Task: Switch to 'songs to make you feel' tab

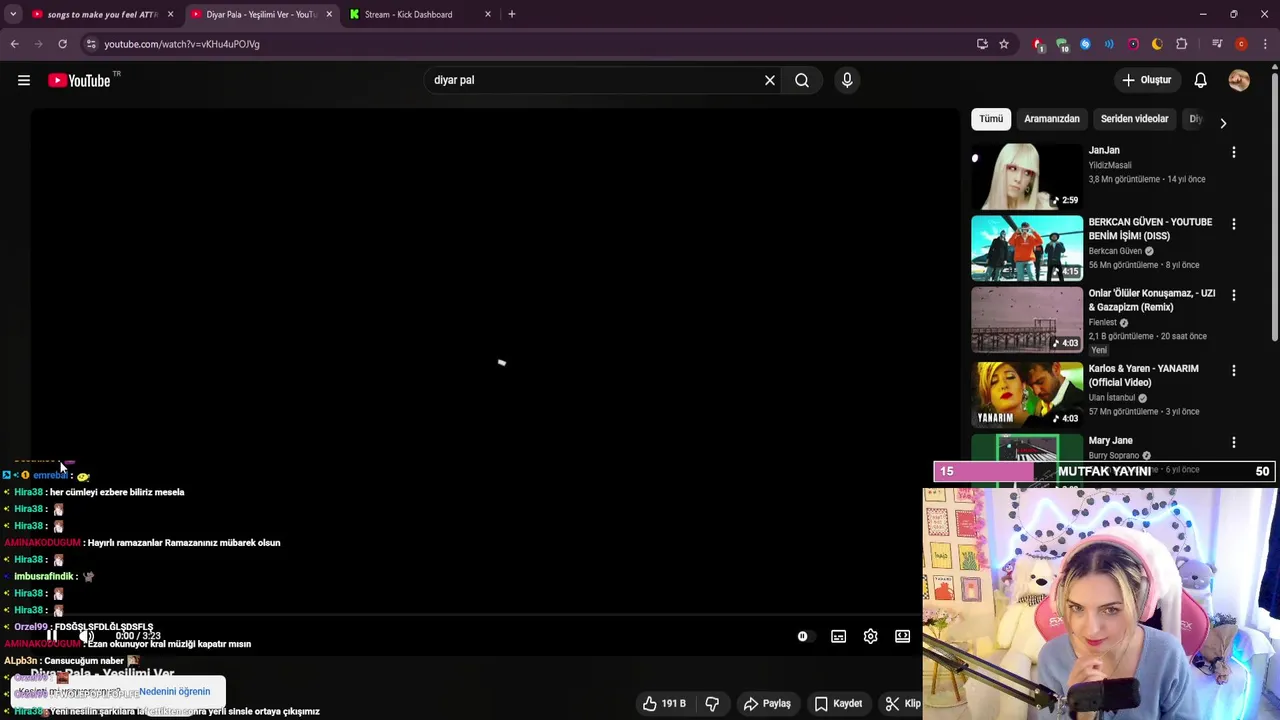Action: (103, 14)
